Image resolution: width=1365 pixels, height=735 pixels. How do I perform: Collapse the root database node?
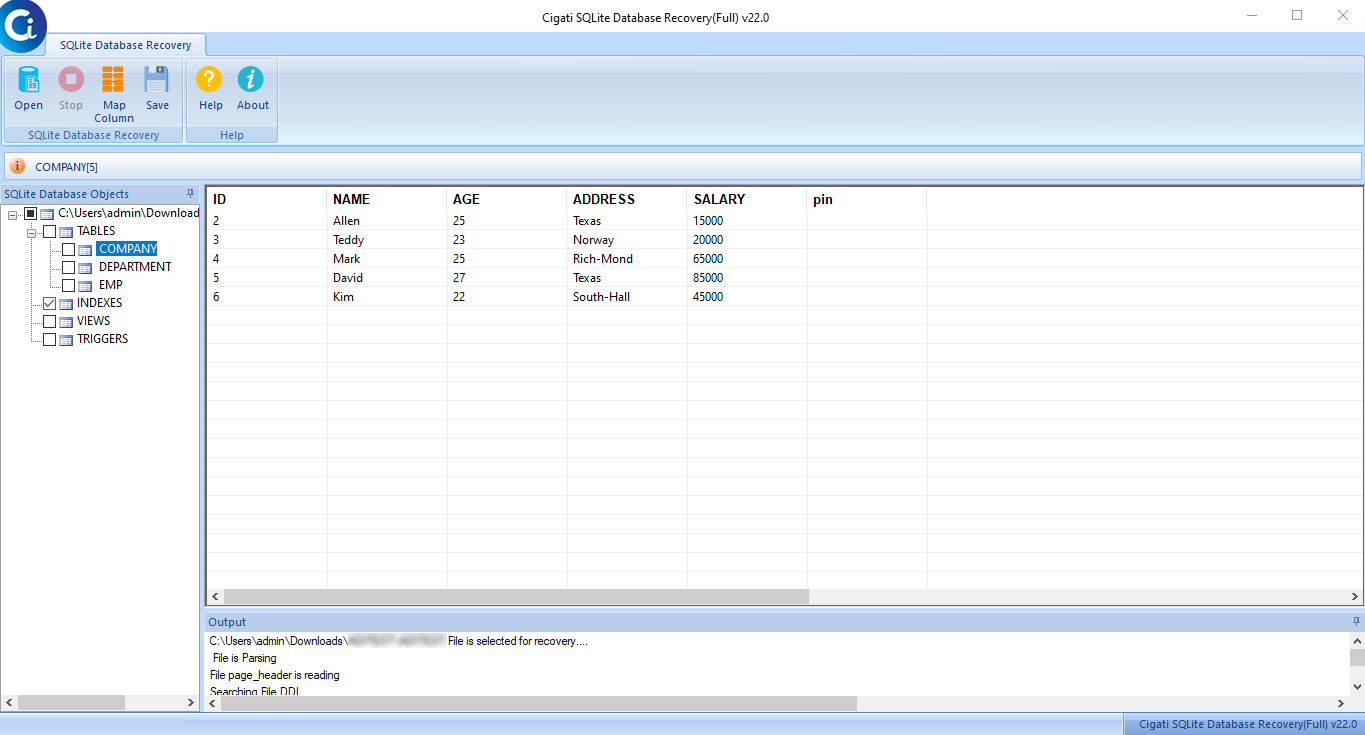click(12, 214)
